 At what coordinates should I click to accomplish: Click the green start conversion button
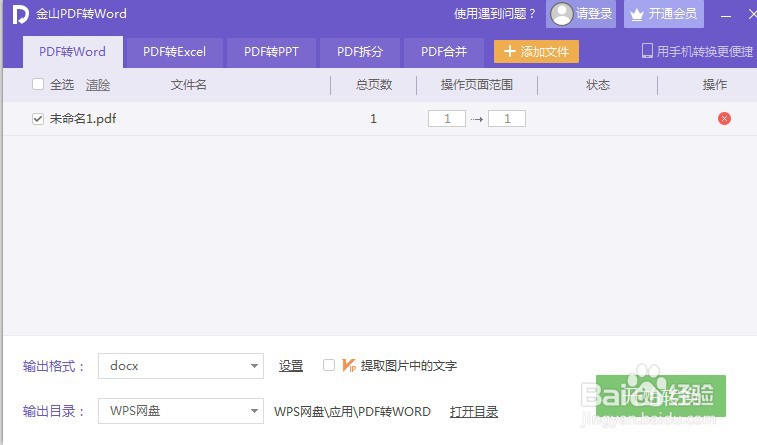point(660,396)
